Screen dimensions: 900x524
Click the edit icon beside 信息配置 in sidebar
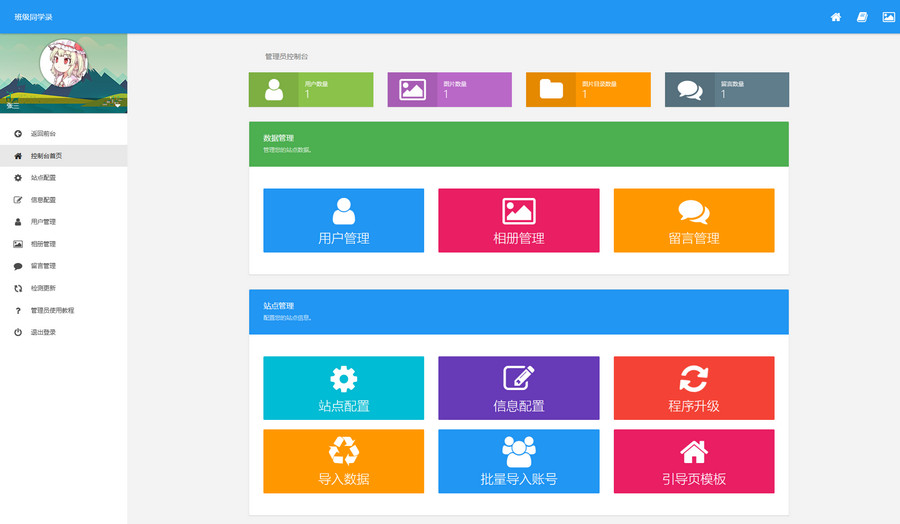coord(18,200)
